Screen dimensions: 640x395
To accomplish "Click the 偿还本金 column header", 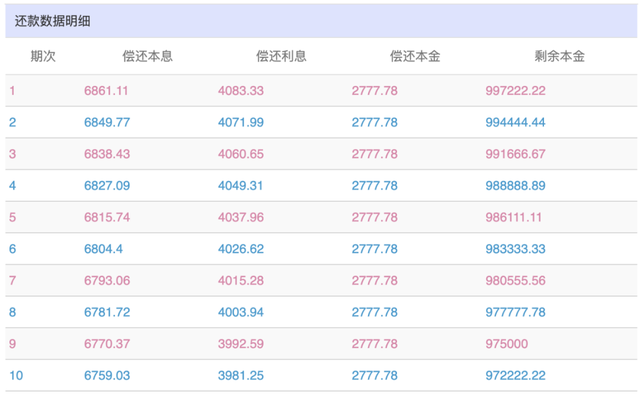I will tap(415, 56).
